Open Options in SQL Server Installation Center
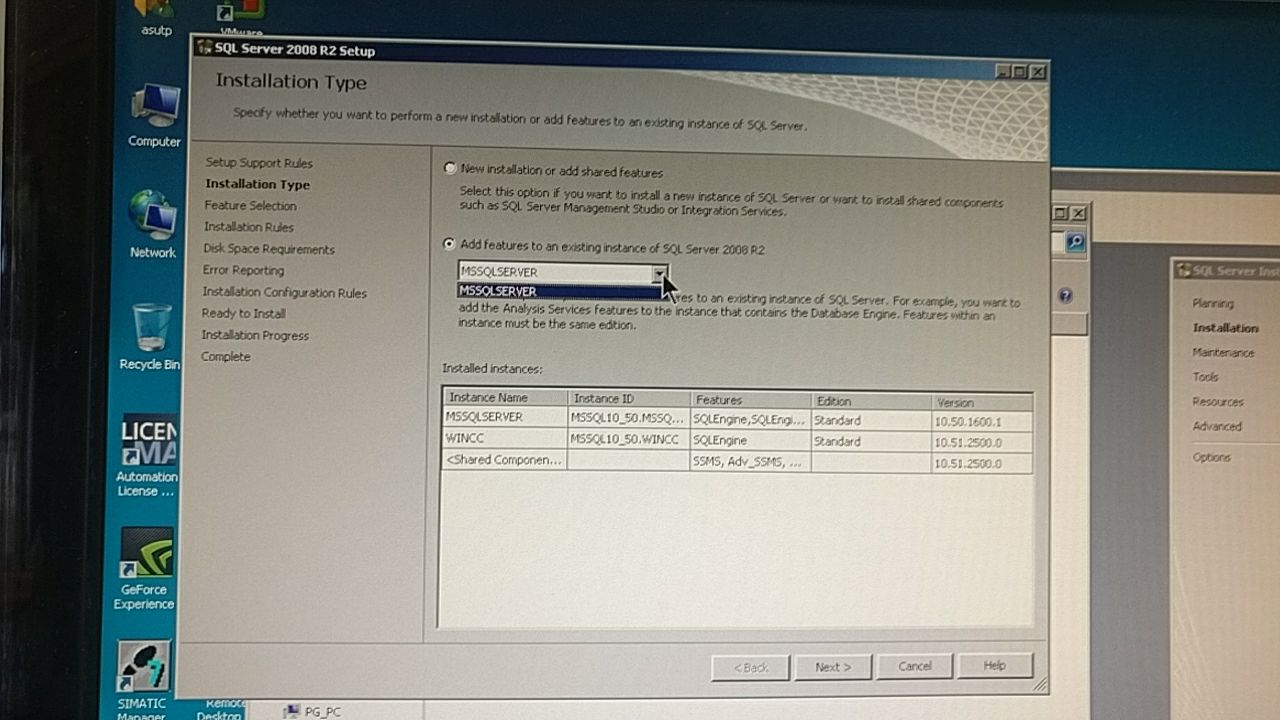 [1211, 457]
